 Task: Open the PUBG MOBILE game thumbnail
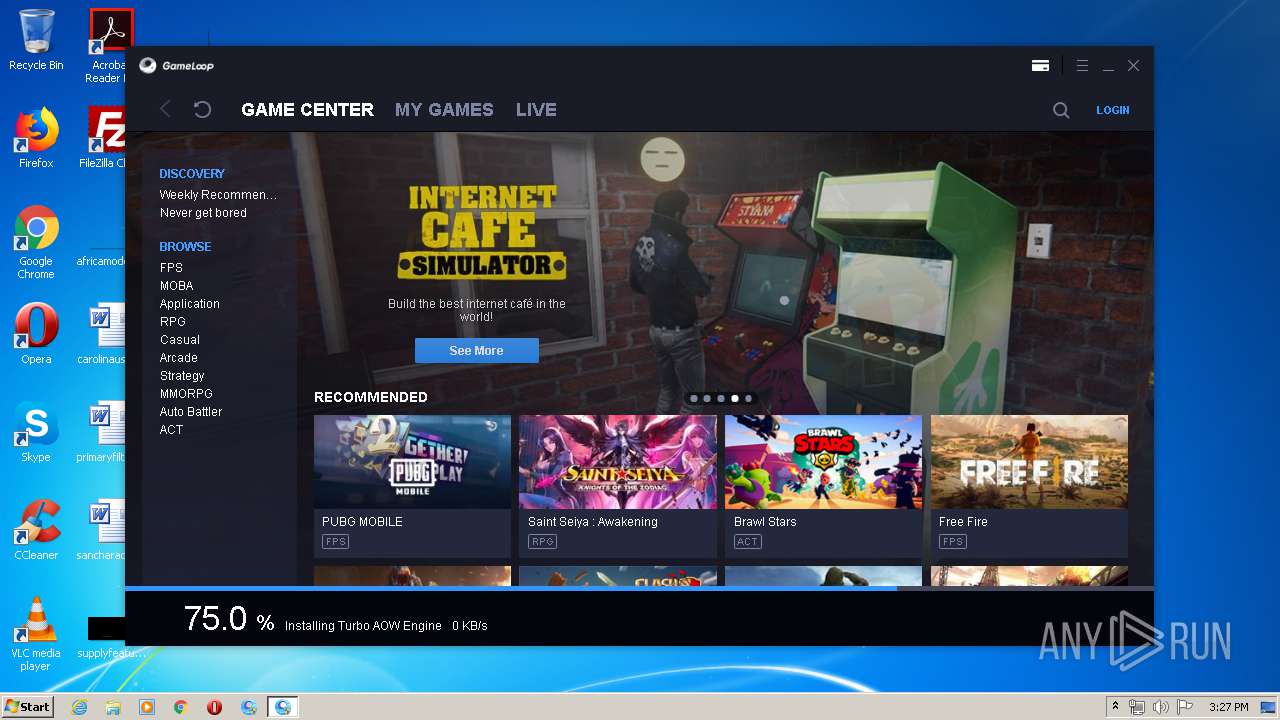412,462
